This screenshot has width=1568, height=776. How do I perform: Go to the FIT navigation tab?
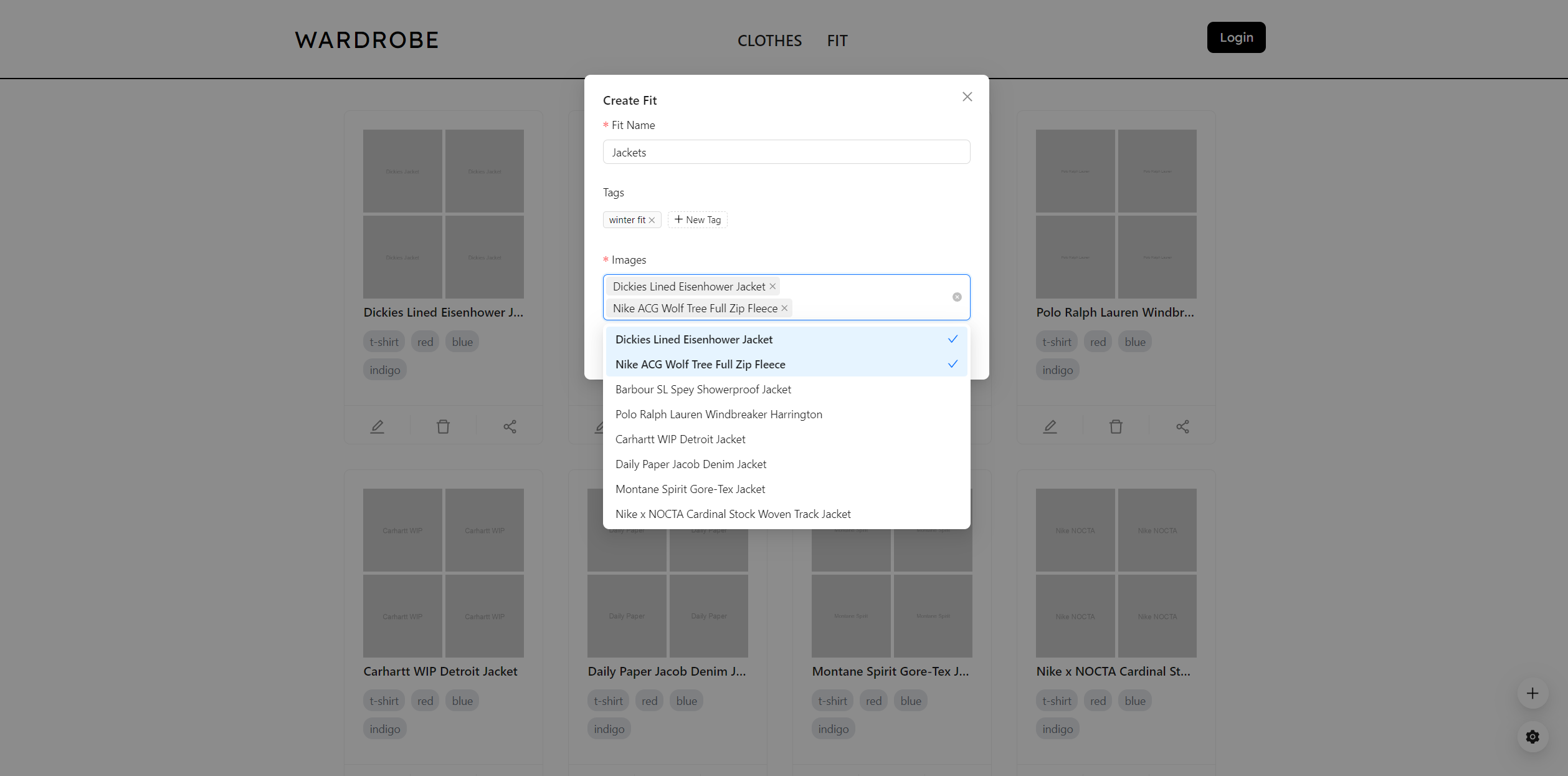[837, 41]
